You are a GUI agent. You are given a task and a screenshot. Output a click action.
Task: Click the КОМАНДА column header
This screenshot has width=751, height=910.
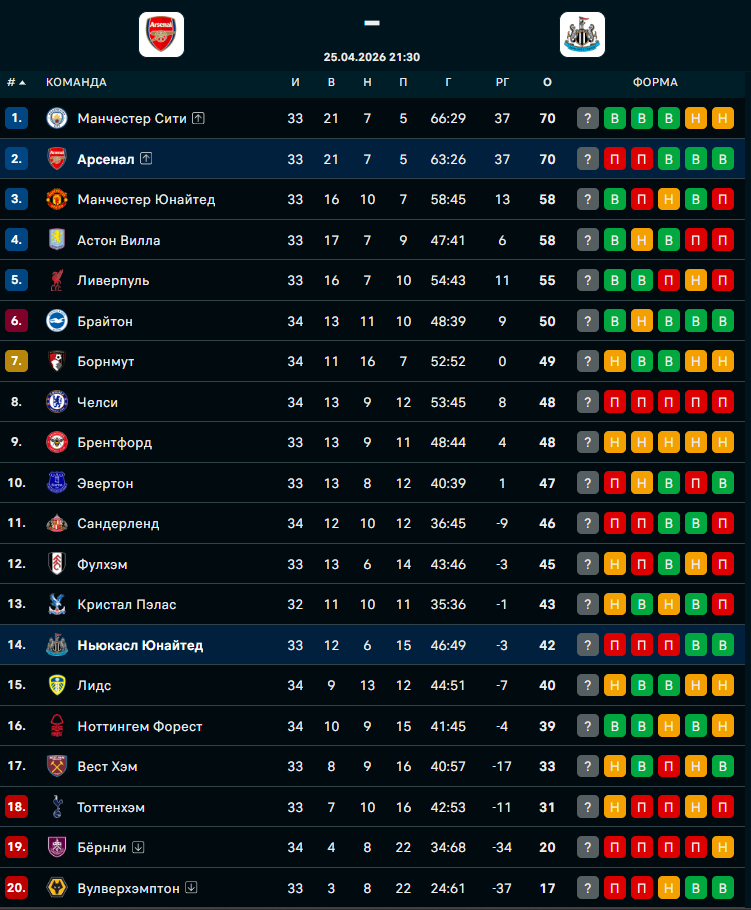pos(76,82)
